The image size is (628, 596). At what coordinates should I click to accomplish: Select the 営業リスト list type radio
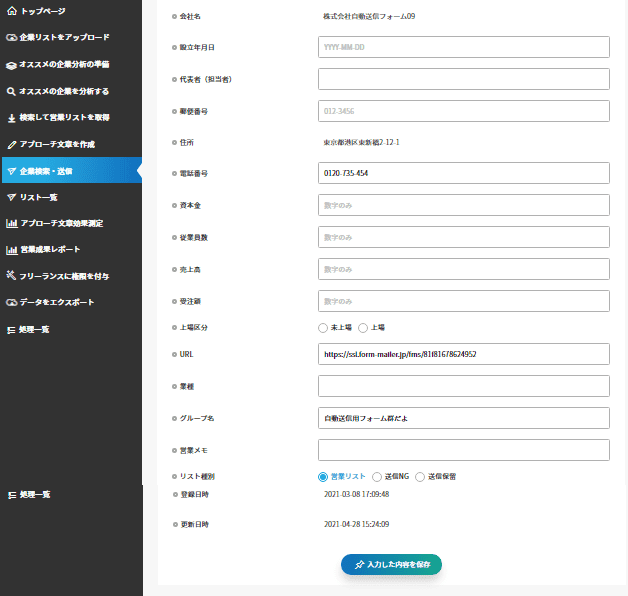(x=323, y=477)
